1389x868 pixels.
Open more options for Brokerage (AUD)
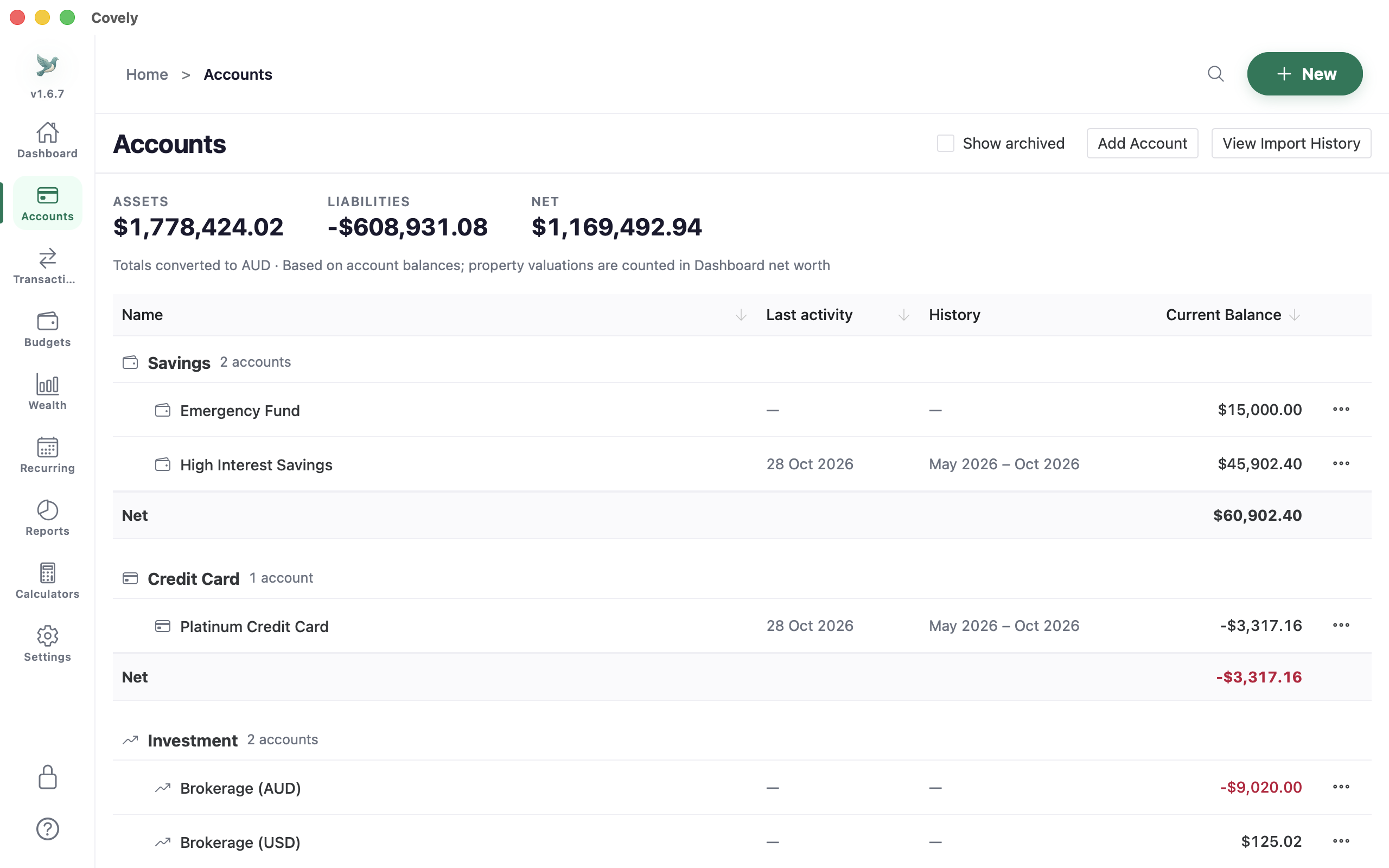[x=1341, y=788]
